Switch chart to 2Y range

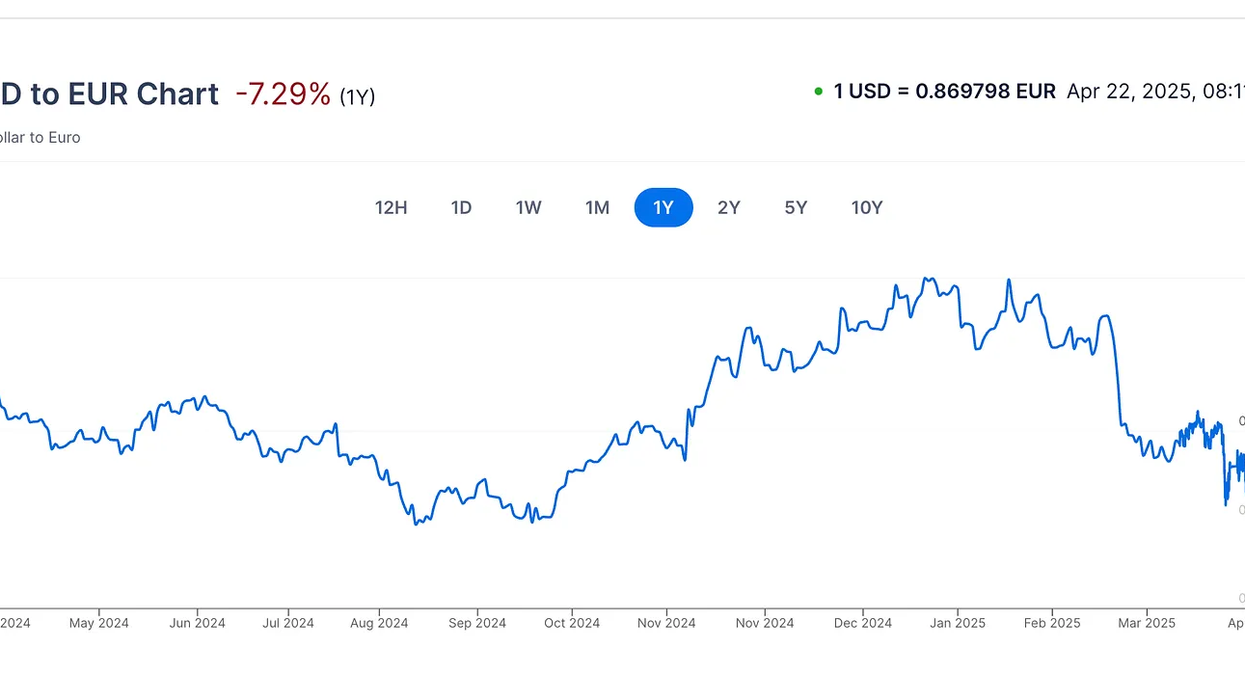(x=729, y=208)
